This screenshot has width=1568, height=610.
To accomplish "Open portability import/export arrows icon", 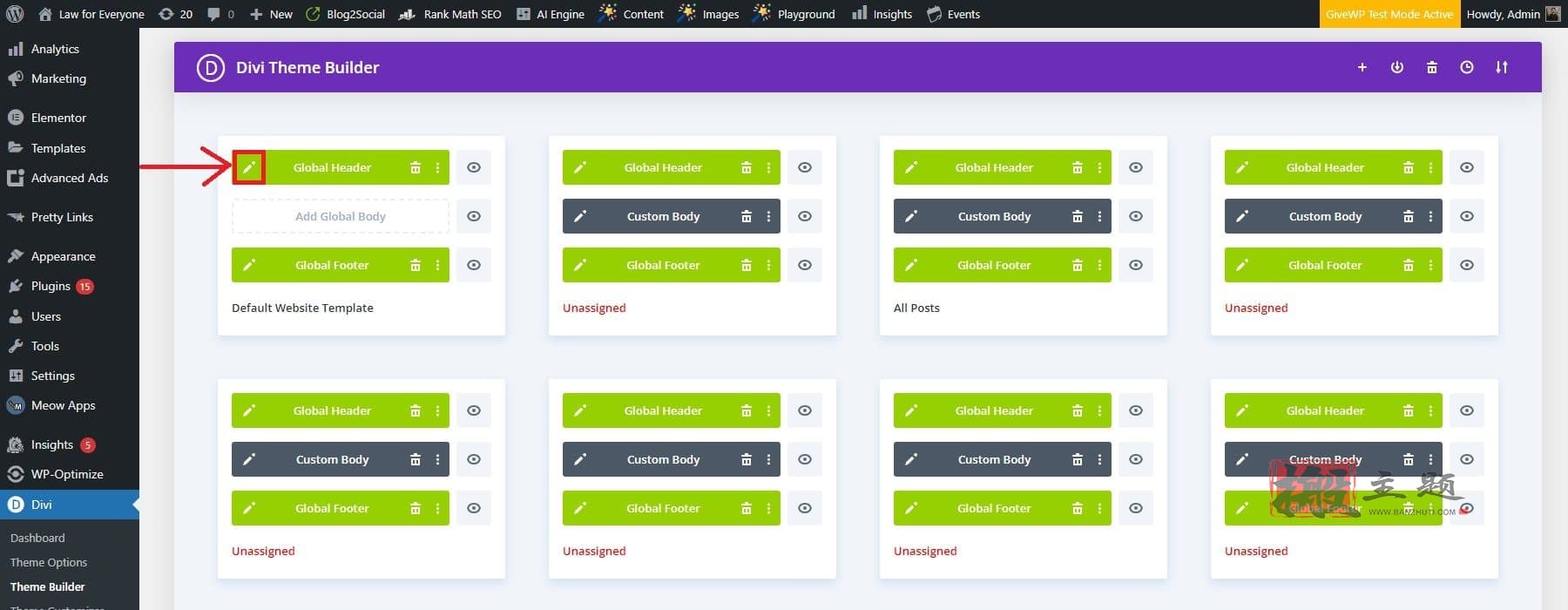I will click(1502, 67).
